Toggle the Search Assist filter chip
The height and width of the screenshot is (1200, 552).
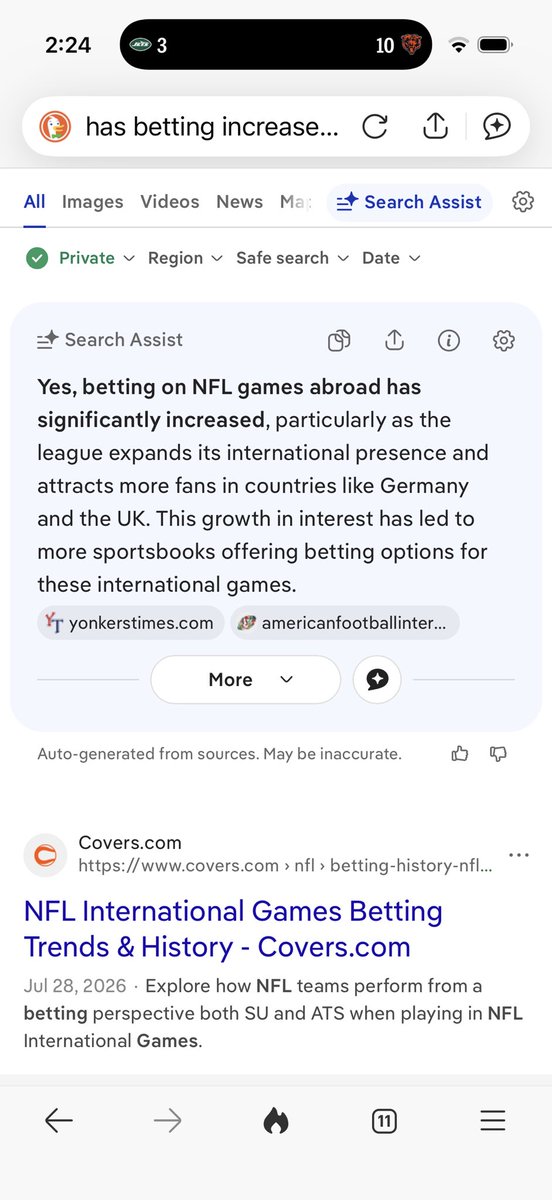[410, 202]
